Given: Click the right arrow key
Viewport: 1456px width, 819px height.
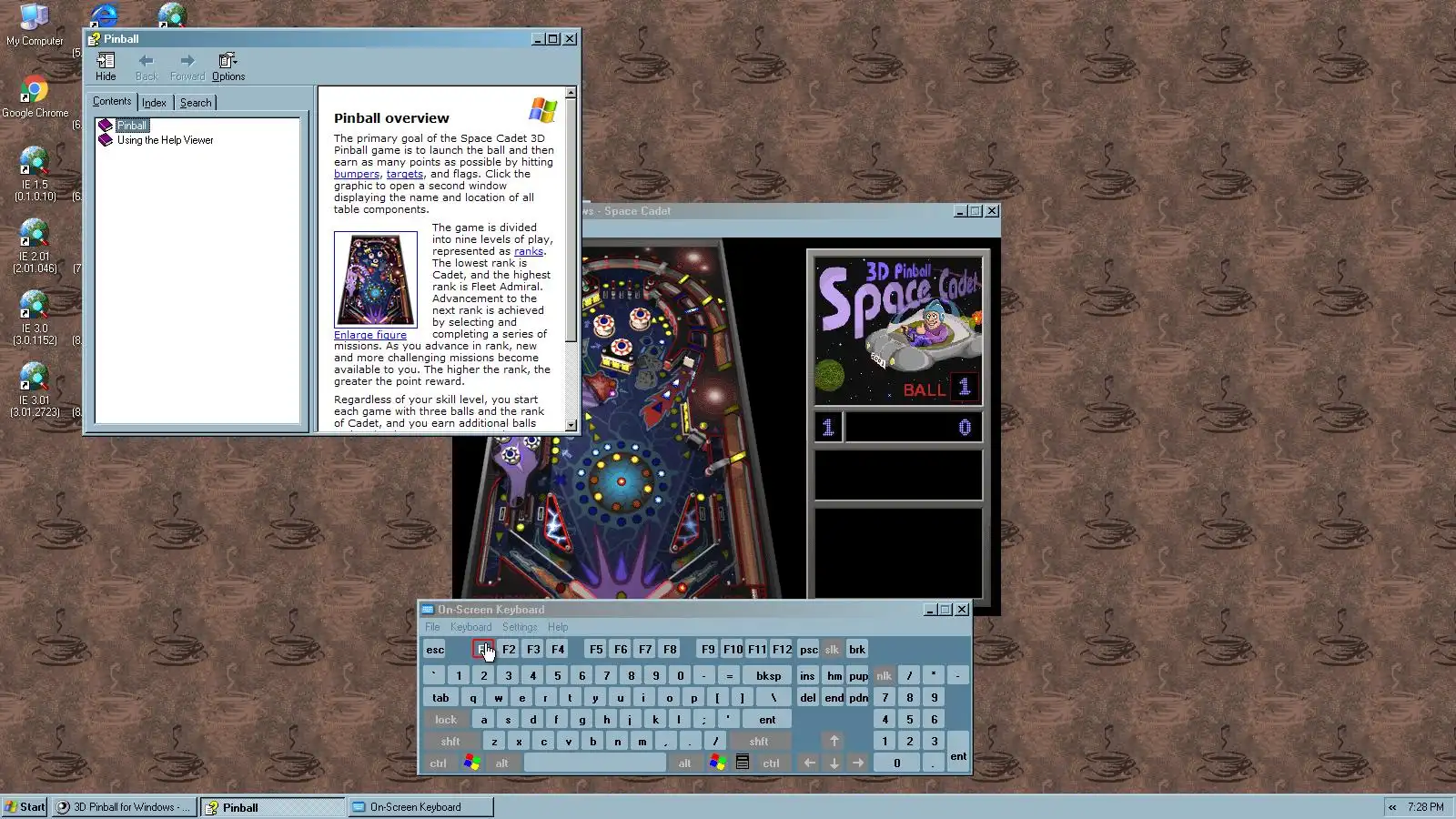Looking at the screenshot, I should 858,763.
